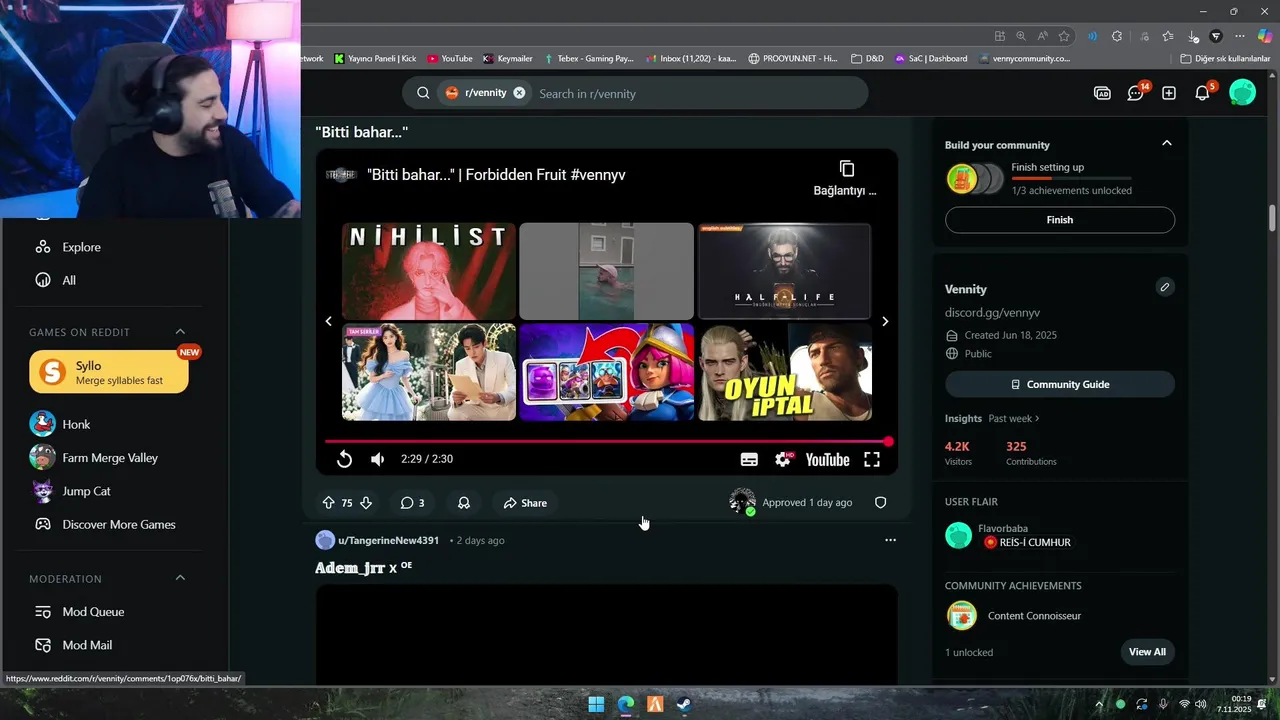
Task: Share the Bitti bahar post
Action: [x=525, y=503]
